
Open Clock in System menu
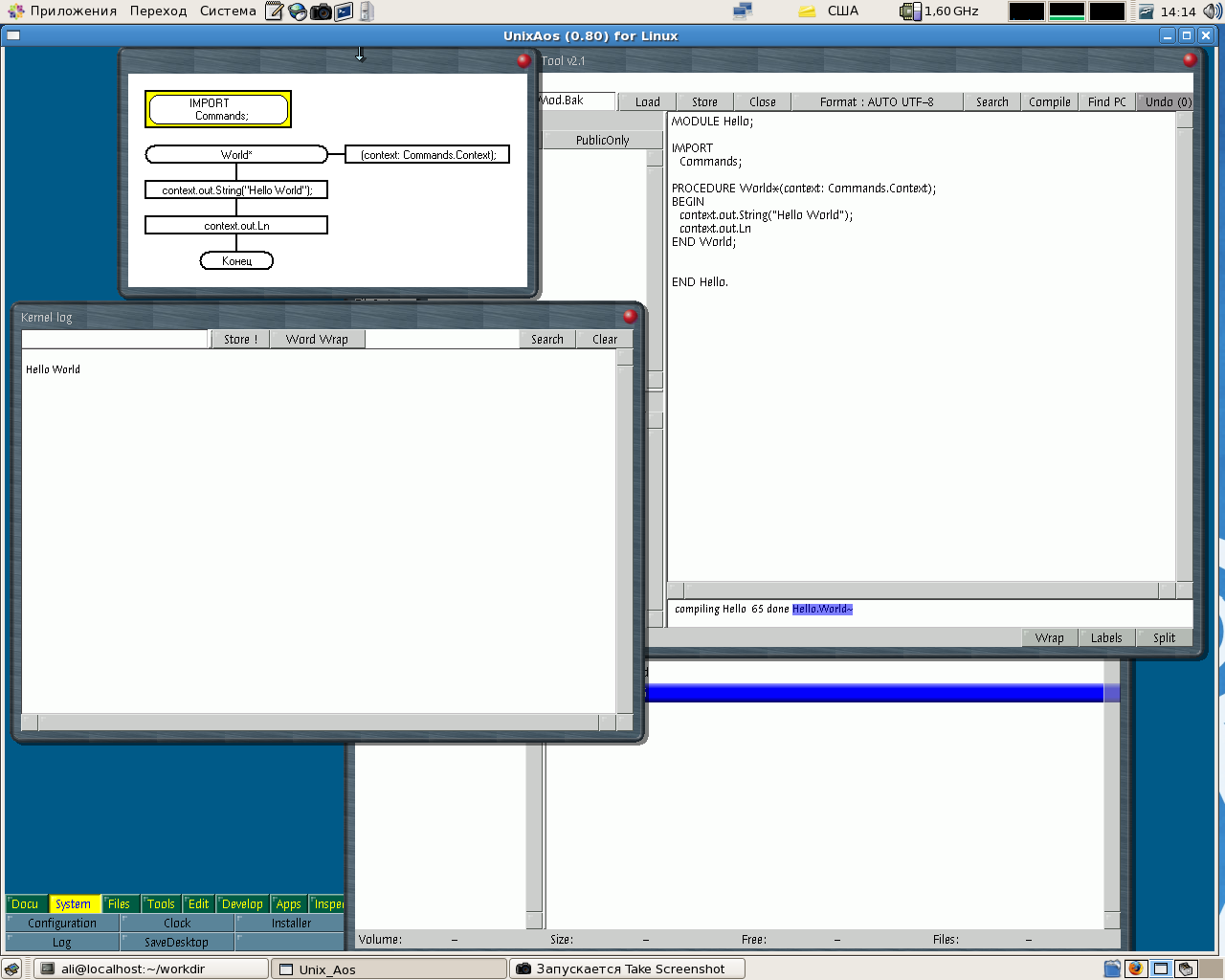pos(177,924)
